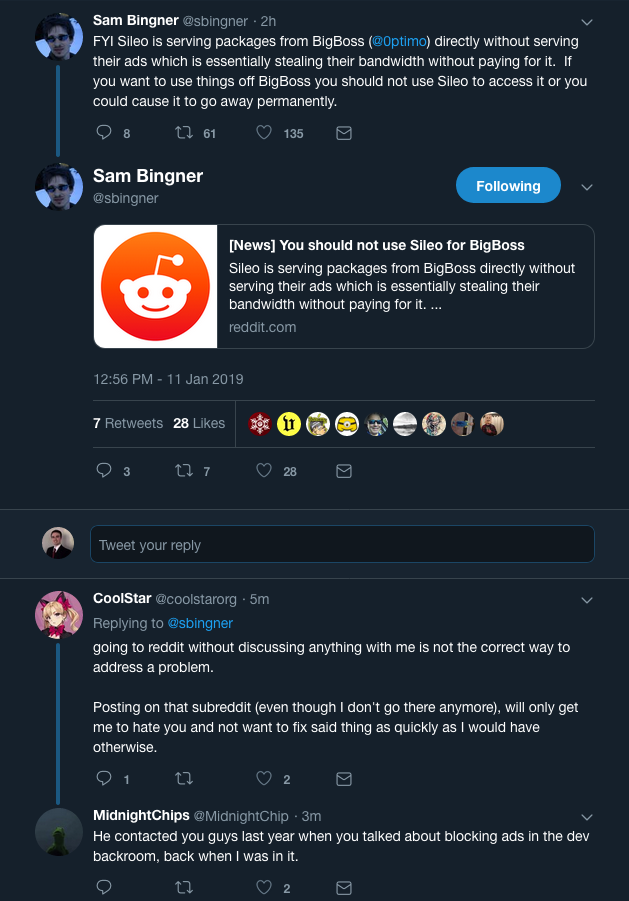The width and height of the screenshot is (629, 901).
Task: Retweet CoolStar's reply
Action: (x=184, y=779)
